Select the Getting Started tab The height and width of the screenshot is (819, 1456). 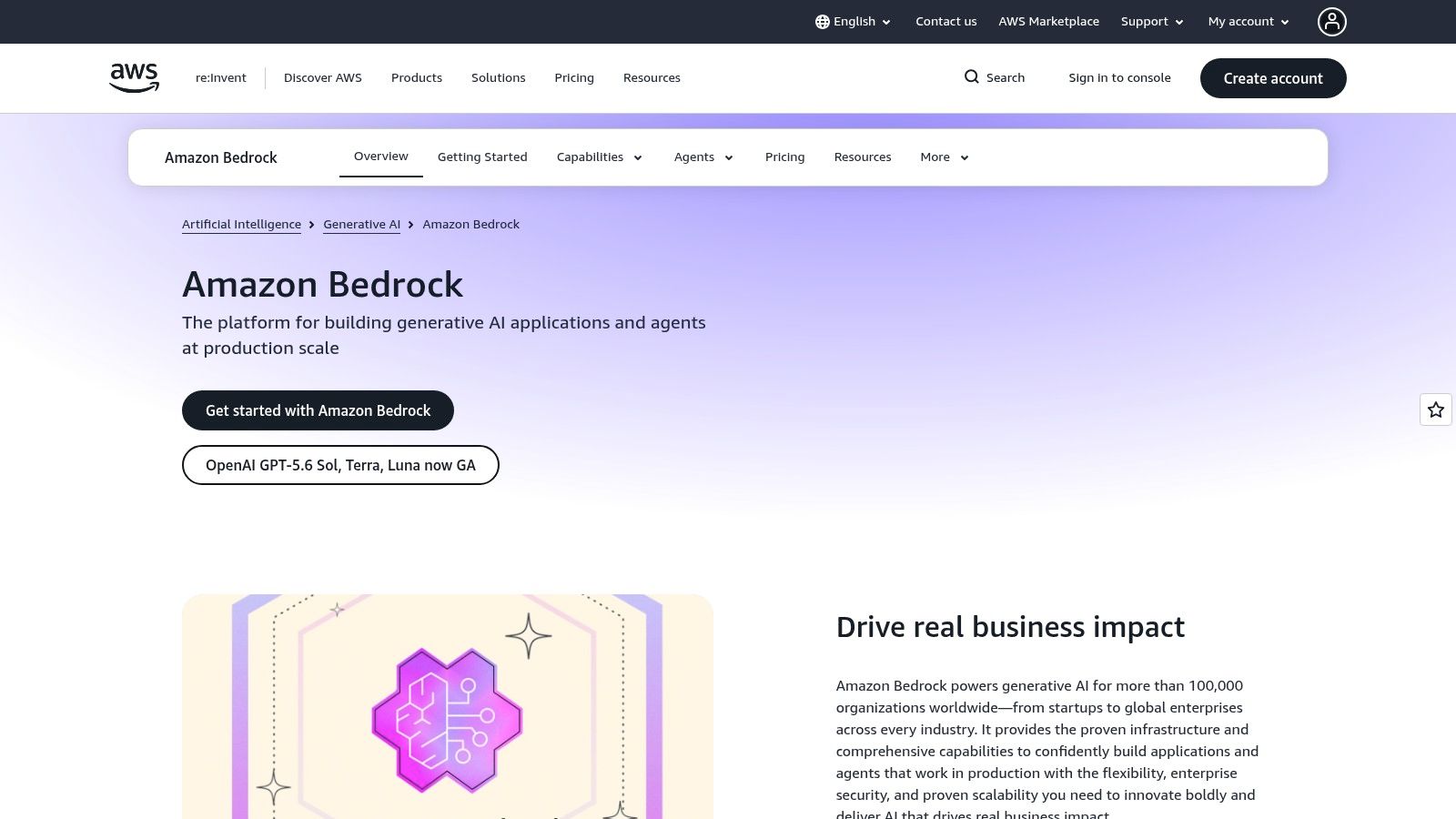coord(482,157)
